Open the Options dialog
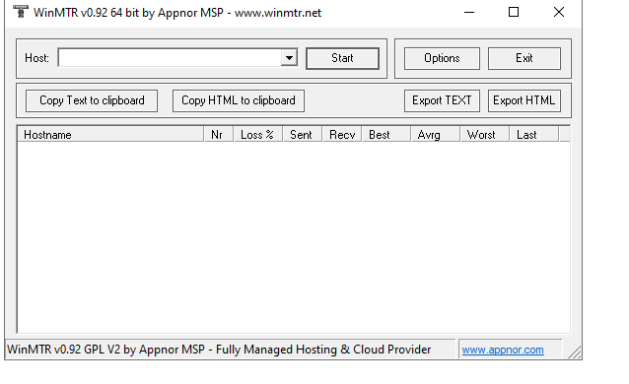The height and width of the screenshot is (384, 629). point(442,58)
